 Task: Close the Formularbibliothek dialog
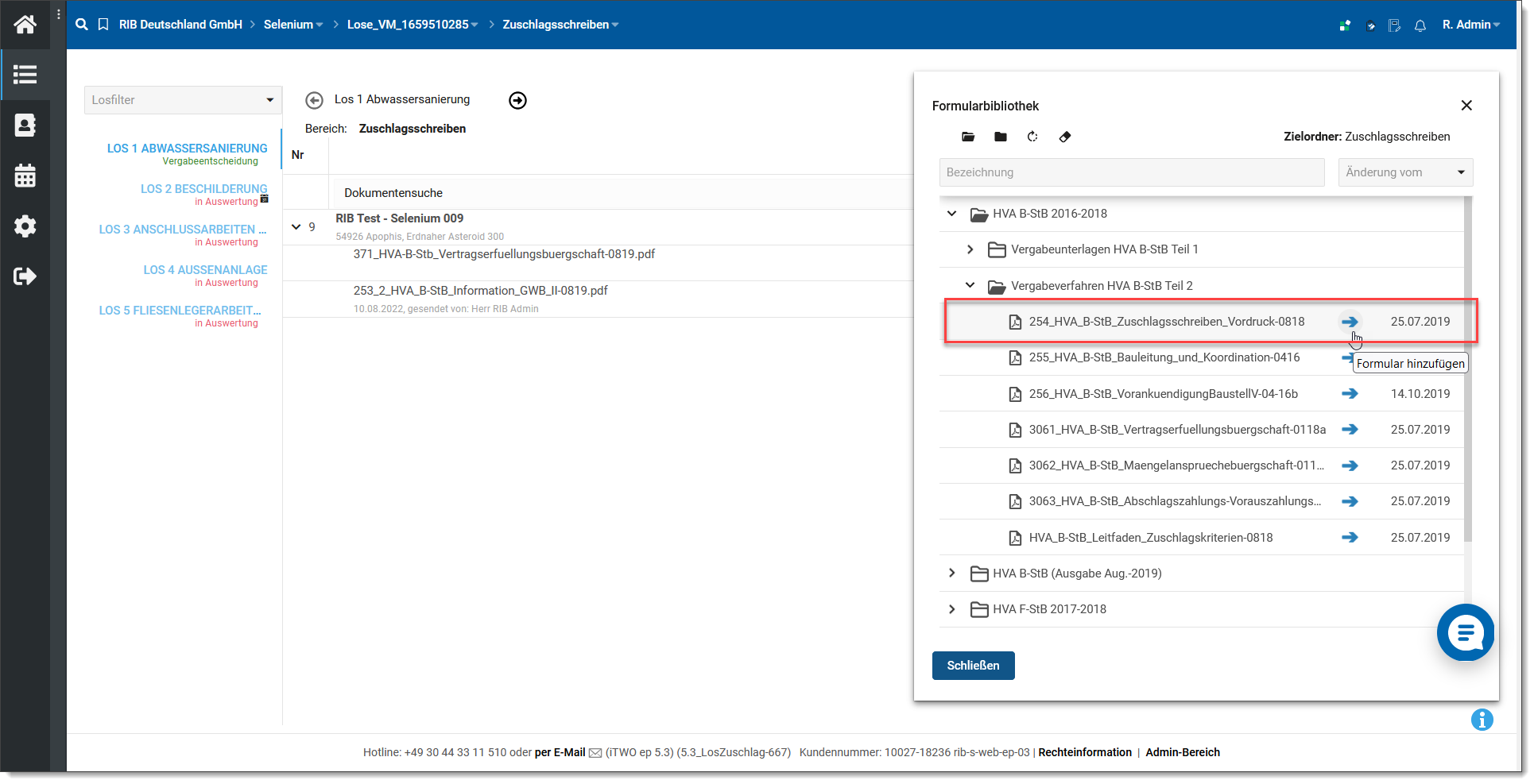(1466, 106)
